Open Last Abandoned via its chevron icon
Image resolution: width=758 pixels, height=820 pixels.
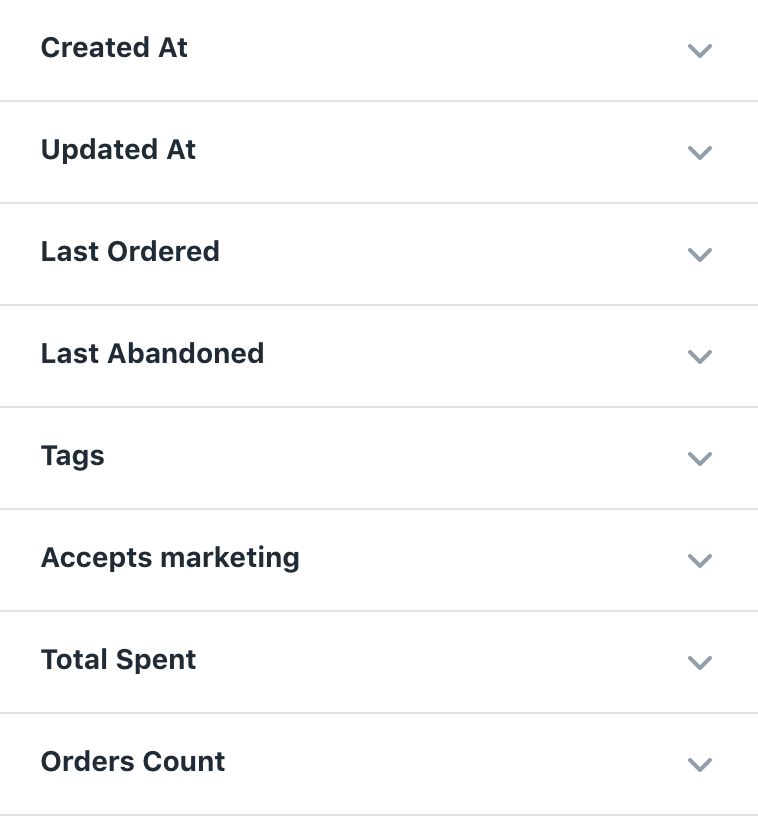[700, 356]
